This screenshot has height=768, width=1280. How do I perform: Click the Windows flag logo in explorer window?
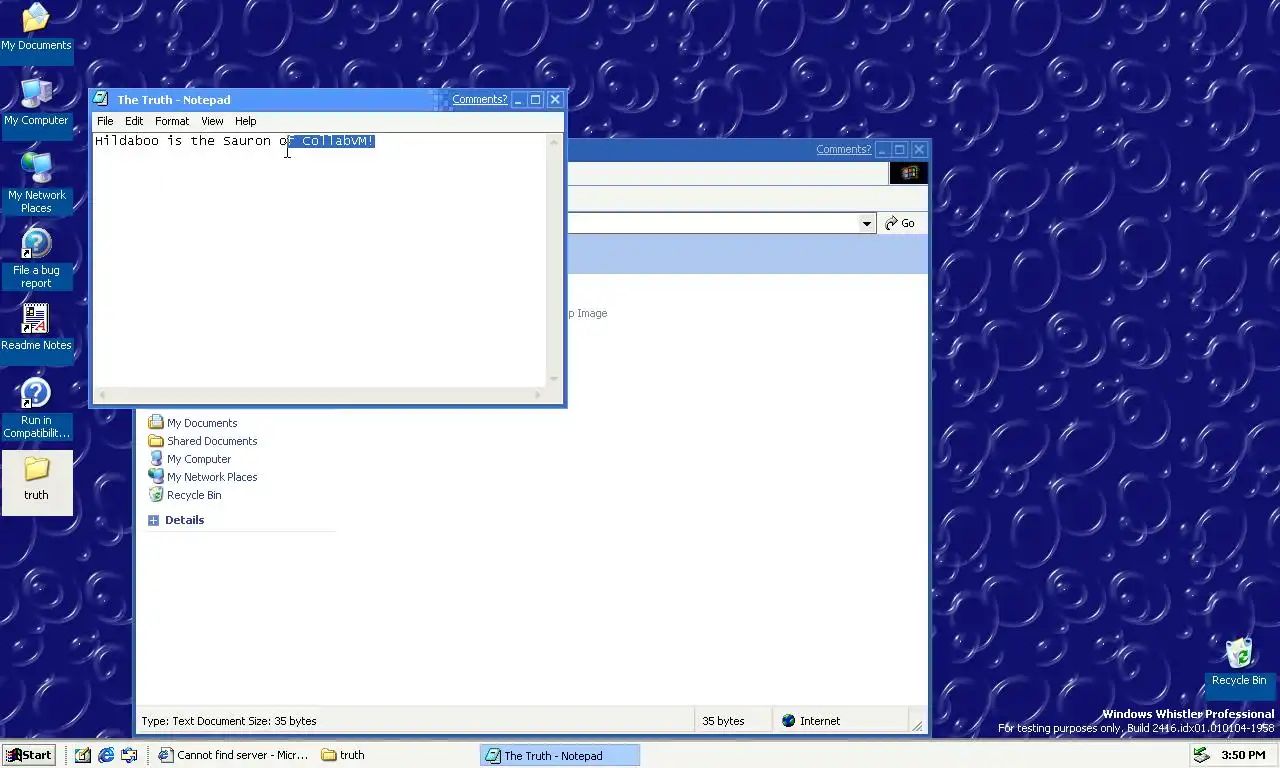[909, 173]
